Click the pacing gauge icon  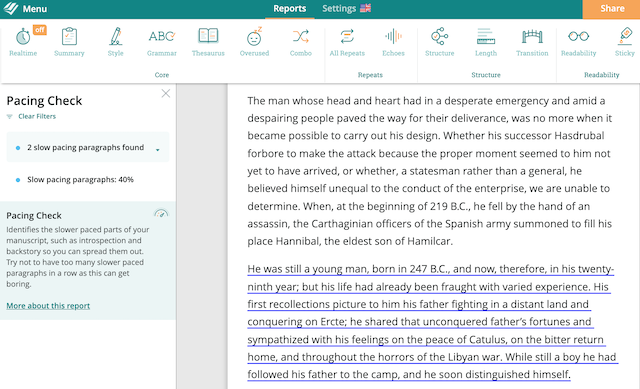click(161, 213)
